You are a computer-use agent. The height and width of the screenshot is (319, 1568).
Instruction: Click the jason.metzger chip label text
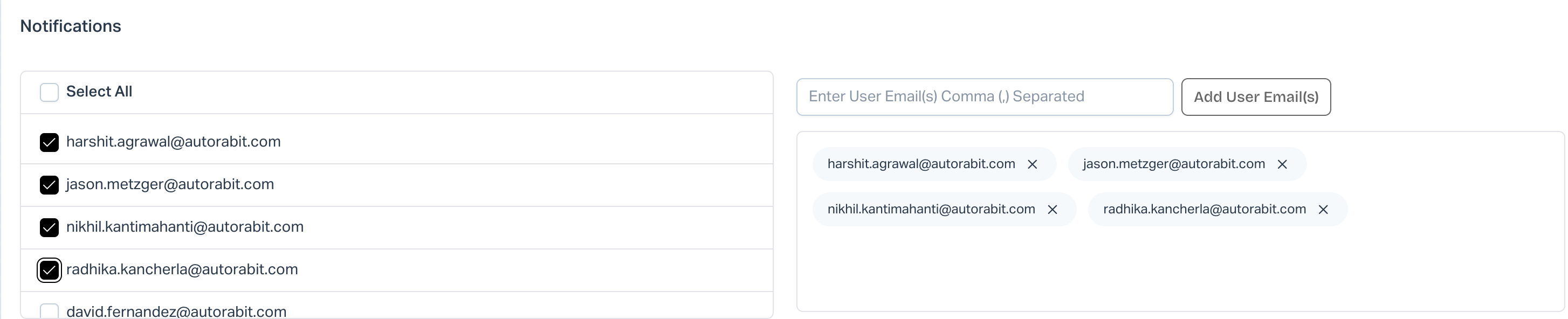coord(1173,164)
